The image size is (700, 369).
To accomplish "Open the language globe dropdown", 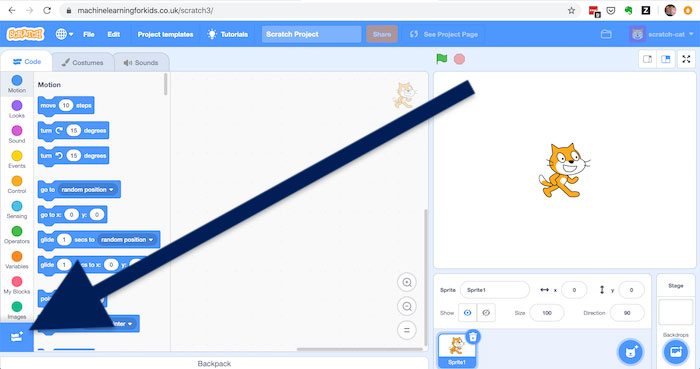I will click(x=64, y=34).
